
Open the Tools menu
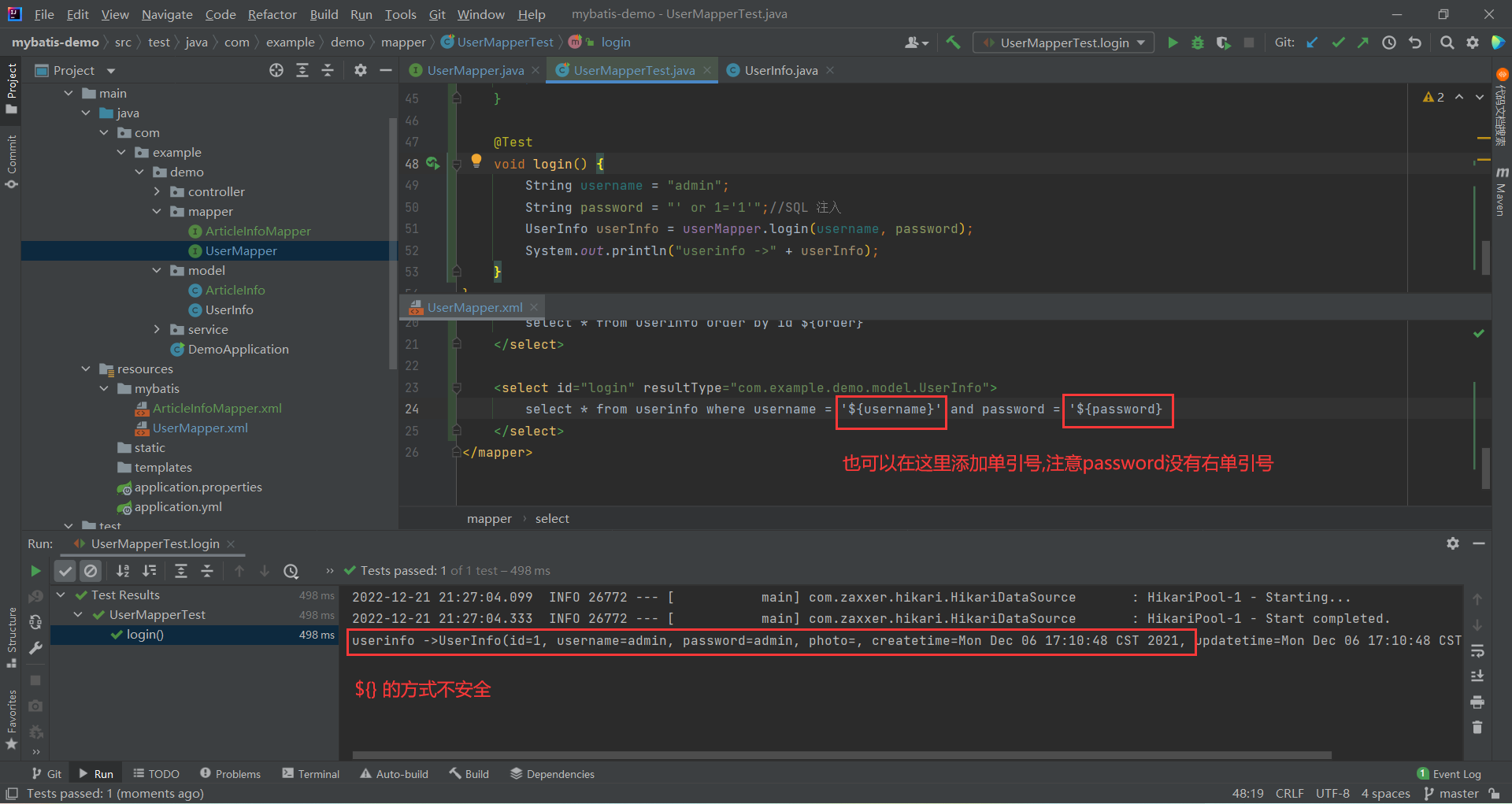(400, 14)
